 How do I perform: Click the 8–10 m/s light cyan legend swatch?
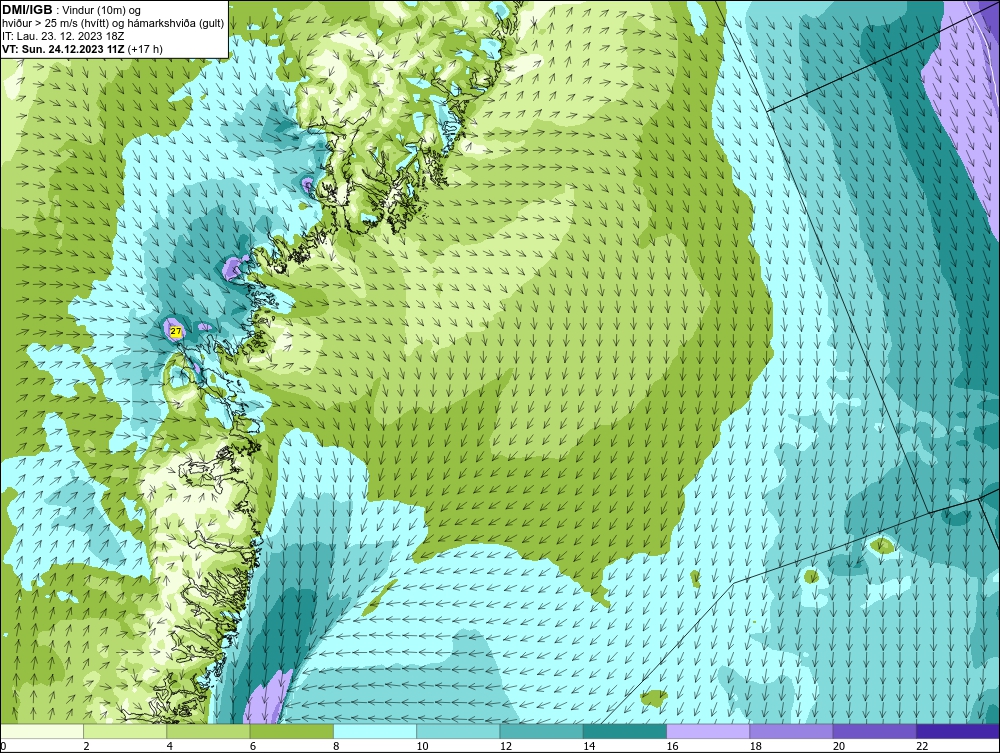(375, 731)
